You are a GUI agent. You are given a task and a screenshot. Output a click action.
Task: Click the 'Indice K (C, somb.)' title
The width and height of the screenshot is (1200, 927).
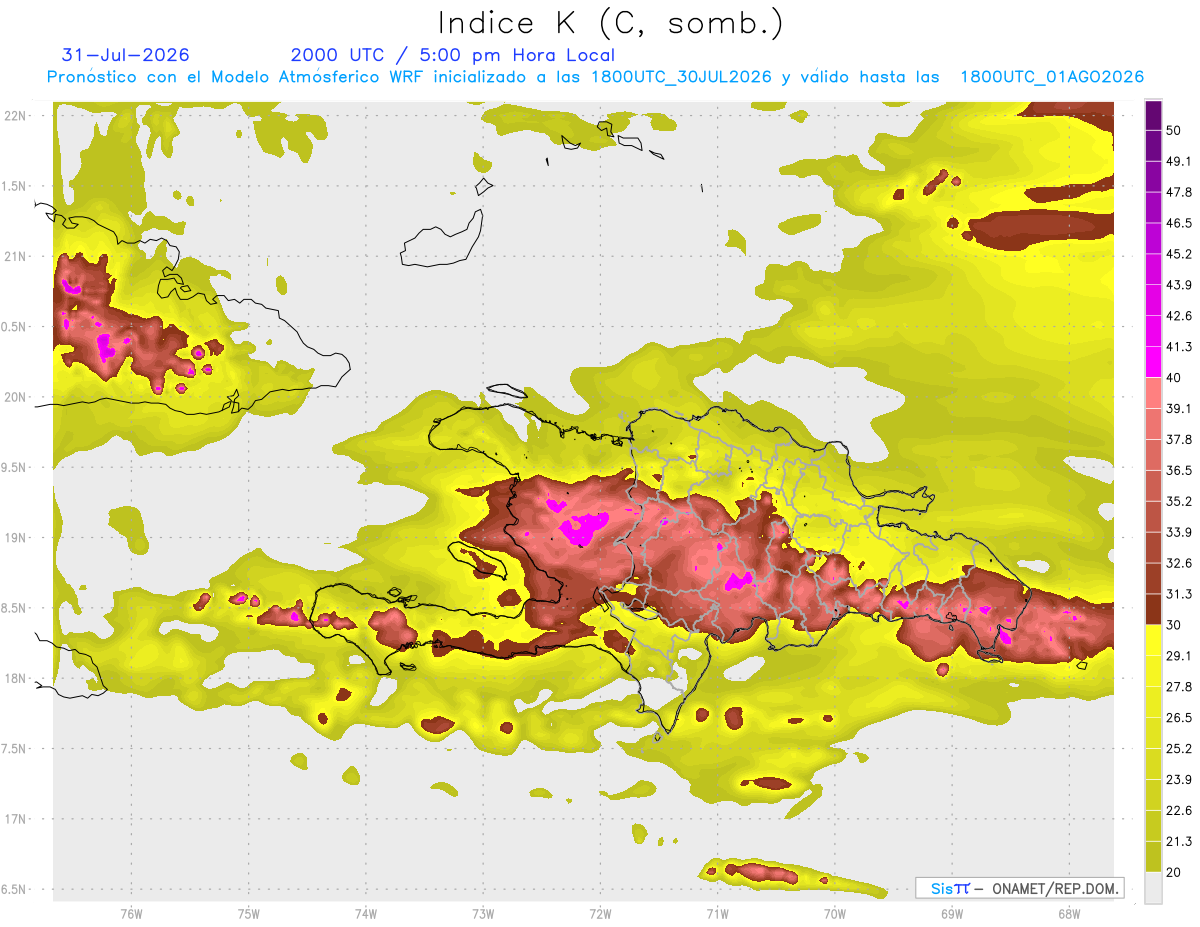point(611,23)
